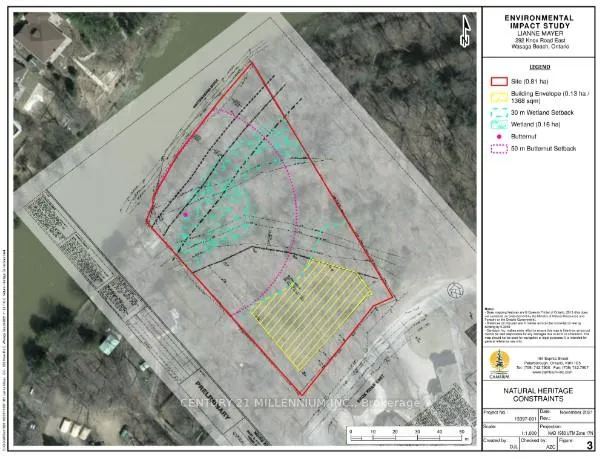Click the 30 m Wetland Setback legend swatch
Screen dimensions: 600x459
(499, 113)
